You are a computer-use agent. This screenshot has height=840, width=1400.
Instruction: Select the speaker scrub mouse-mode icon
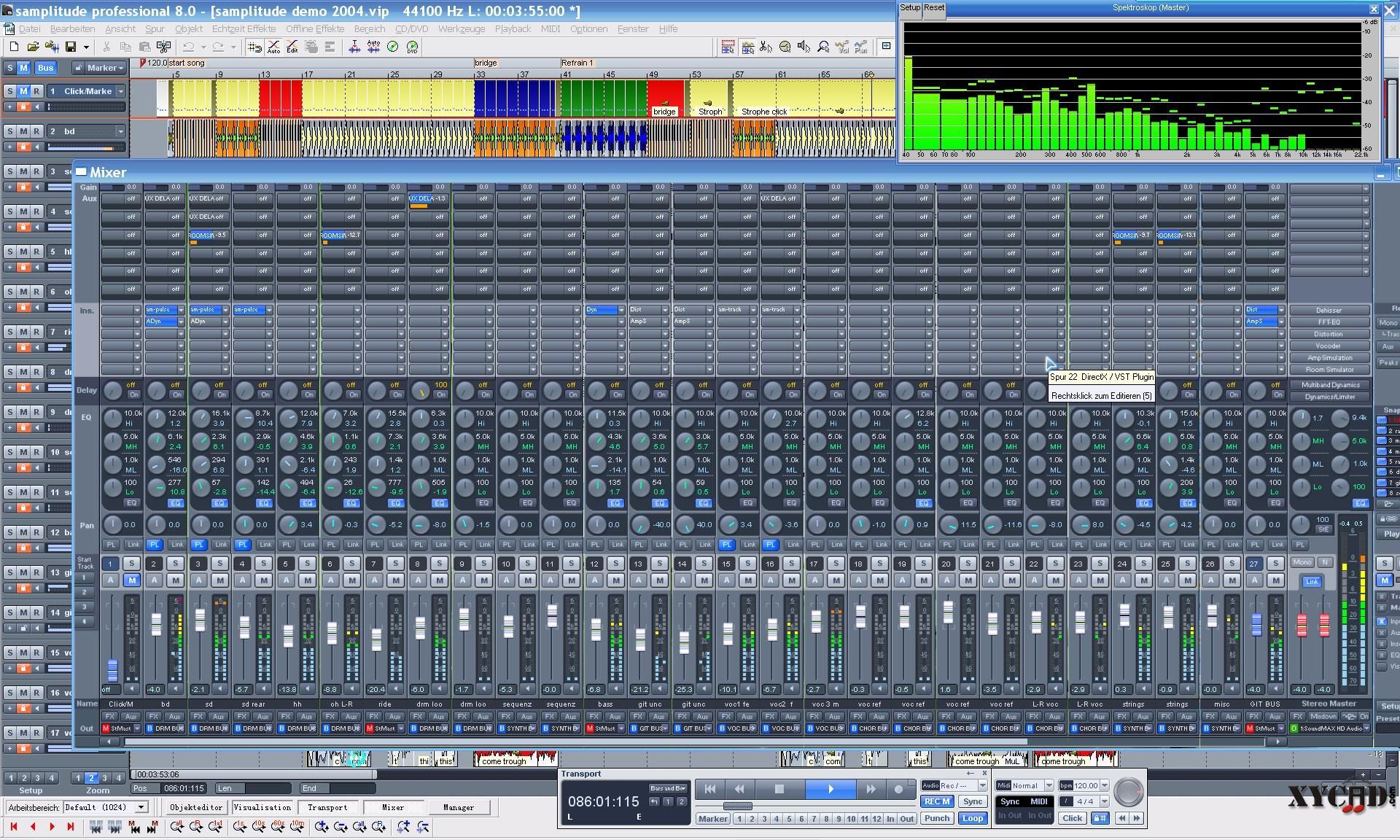(x=804, y=47)
